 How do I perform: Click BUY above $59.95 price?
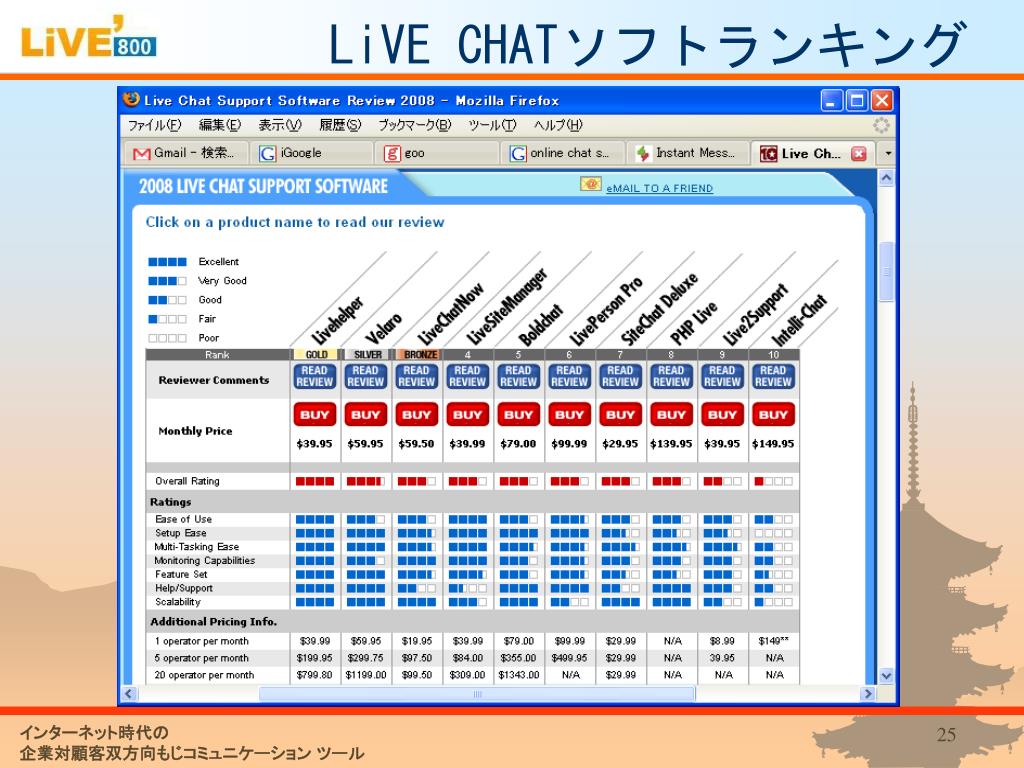pos(366,415)
